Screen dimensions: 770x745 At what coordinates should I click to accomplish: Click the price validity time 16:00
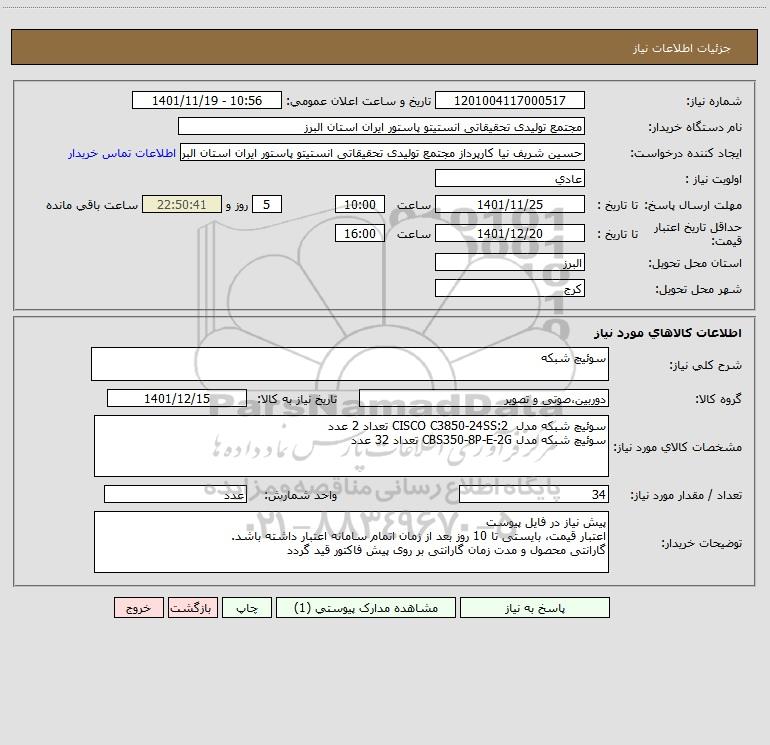(x=359, y=233)
